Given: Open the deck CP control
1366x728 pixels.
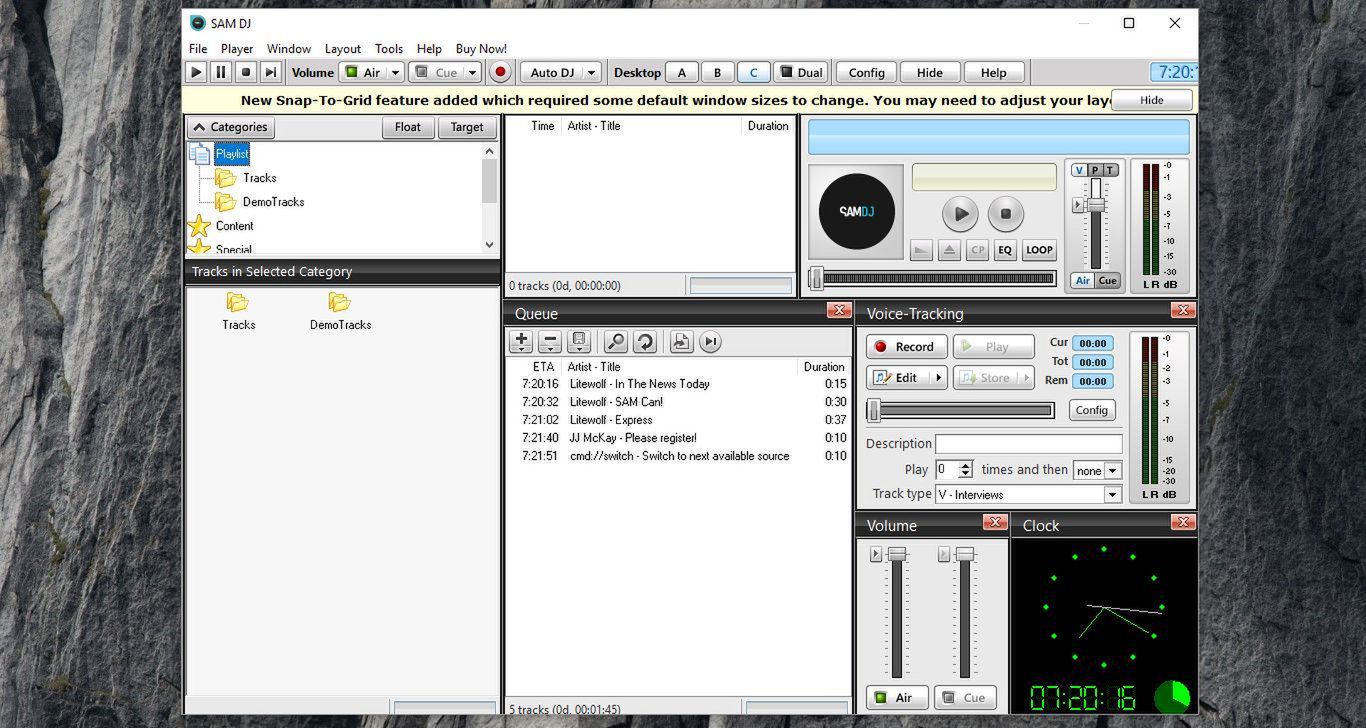Looking at the screenshot, I should coord(977,250).
